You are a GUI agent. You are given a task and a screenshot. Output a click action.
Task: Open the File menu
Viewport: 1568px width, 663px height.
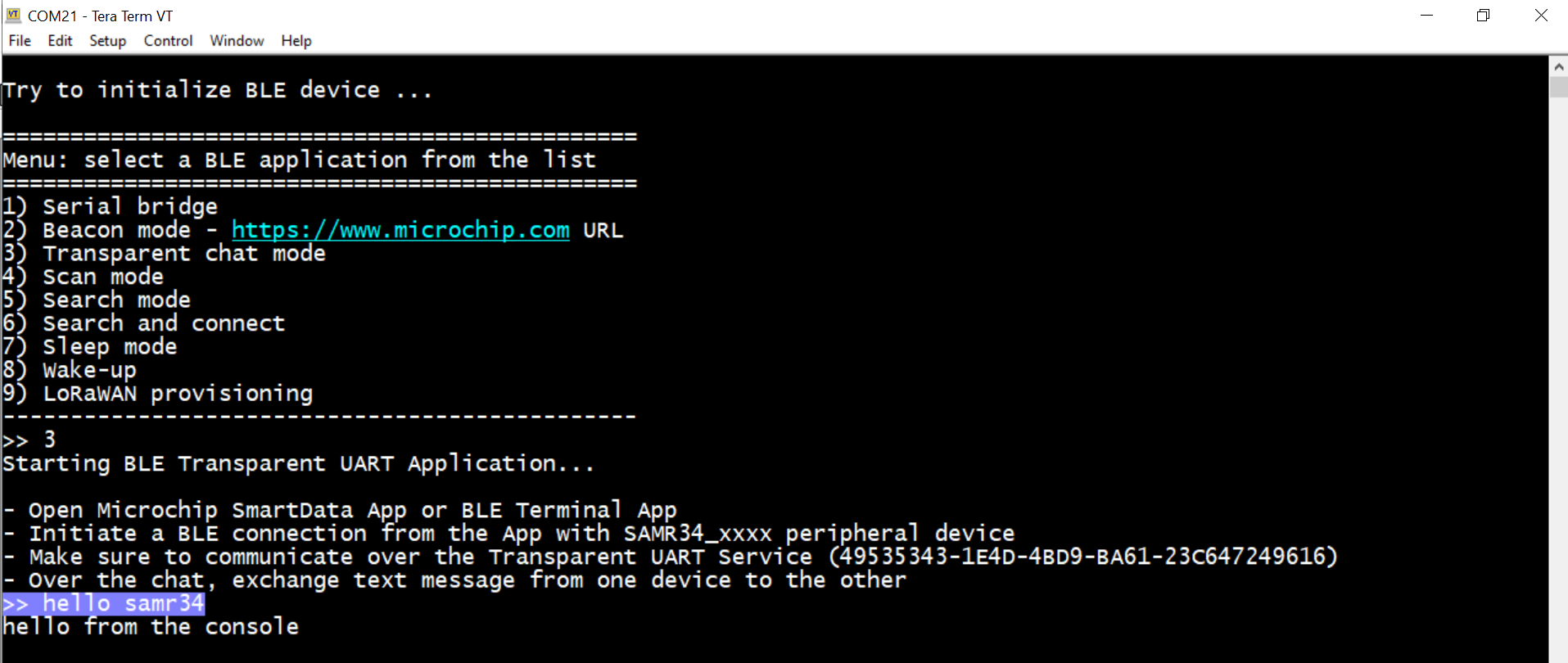20,41
